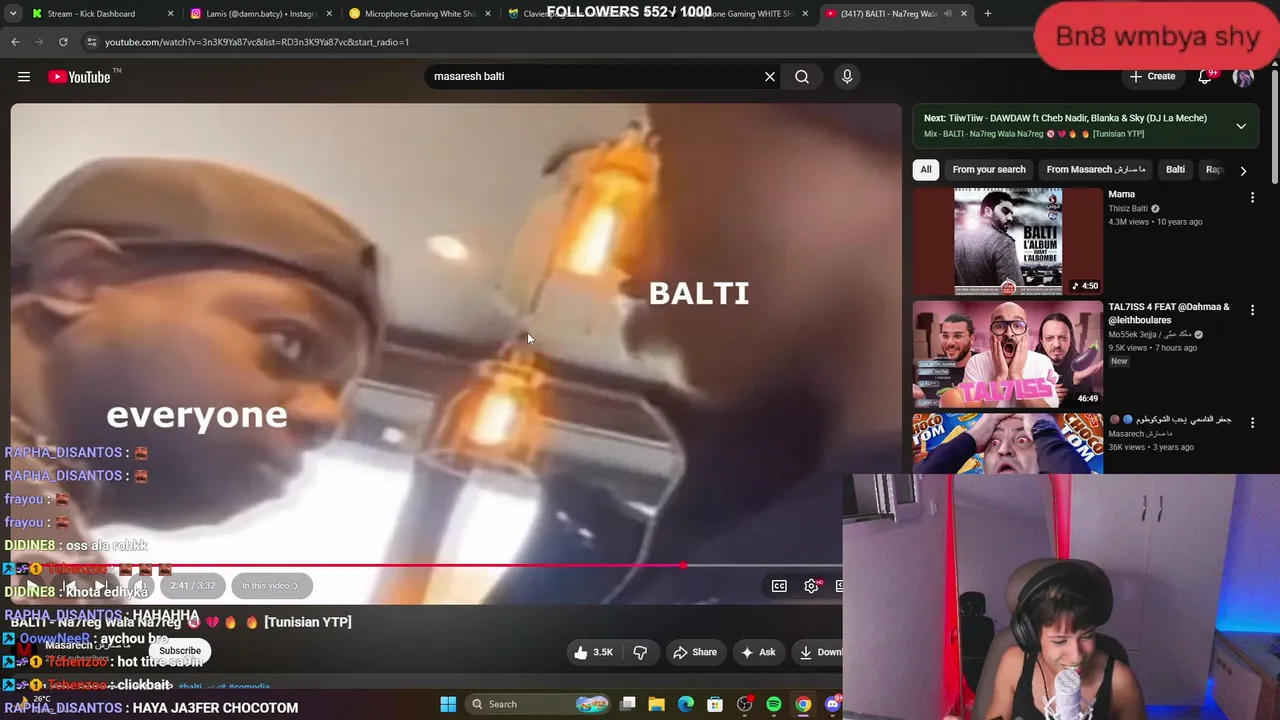
Task: Select the 'From Masarech' chip
Action: [x=1096, y=170]
